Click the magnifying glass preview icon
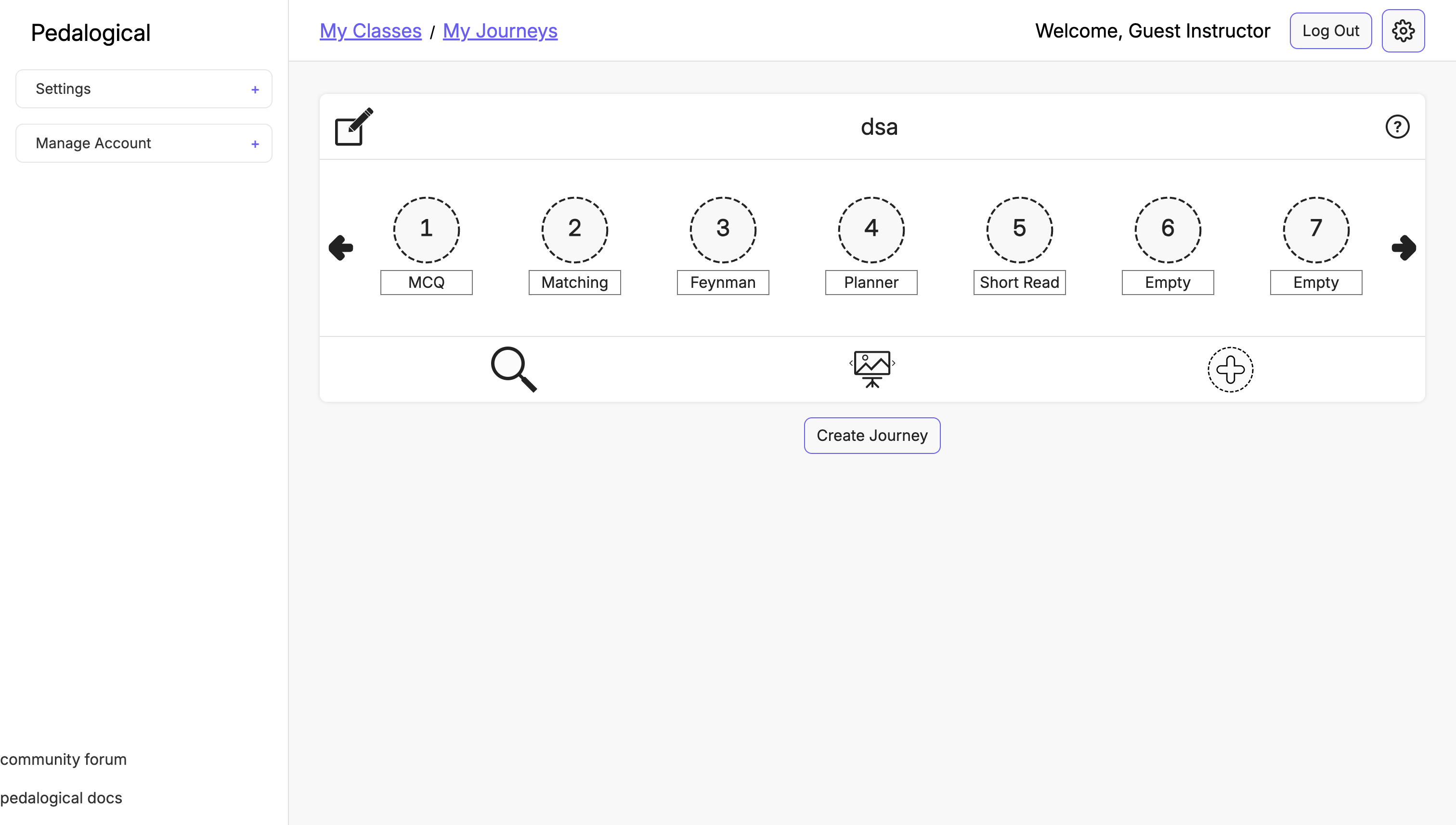Screen dimensions: 1456x825 [x=513, y=370]
